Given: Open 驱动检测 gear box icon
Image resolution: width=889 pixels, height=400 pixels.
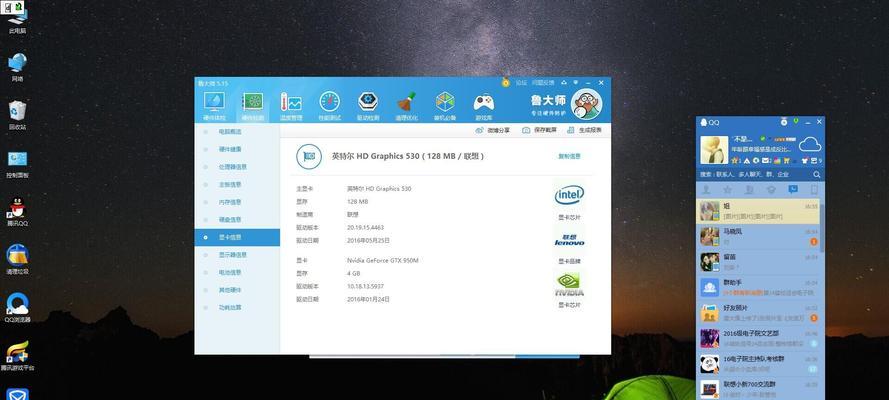Looking at the screenshot, I should click(x=367, y=102).
